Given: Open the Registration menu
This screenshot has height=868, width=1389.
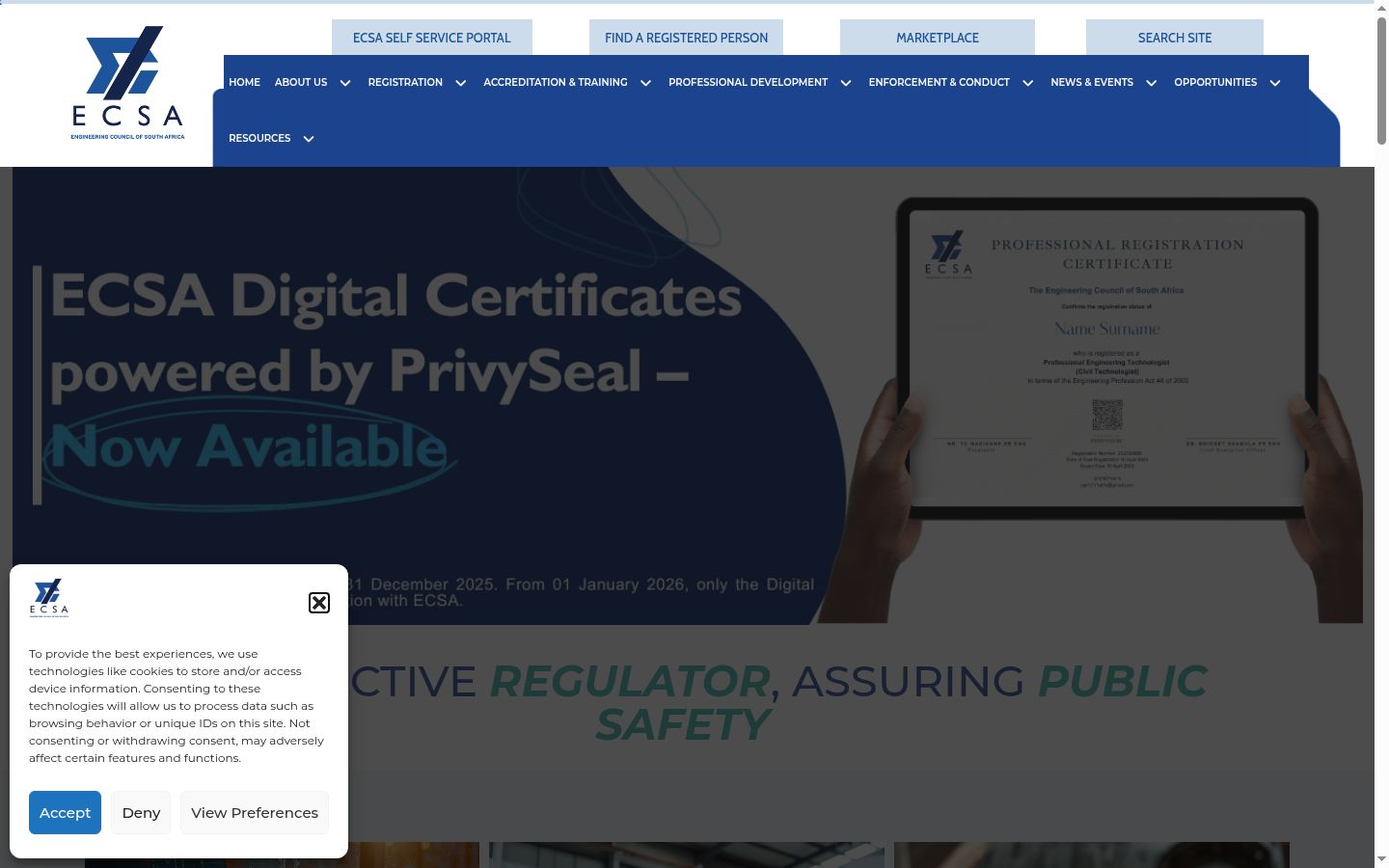Looking at the screenshot, I should click(405, 83).
